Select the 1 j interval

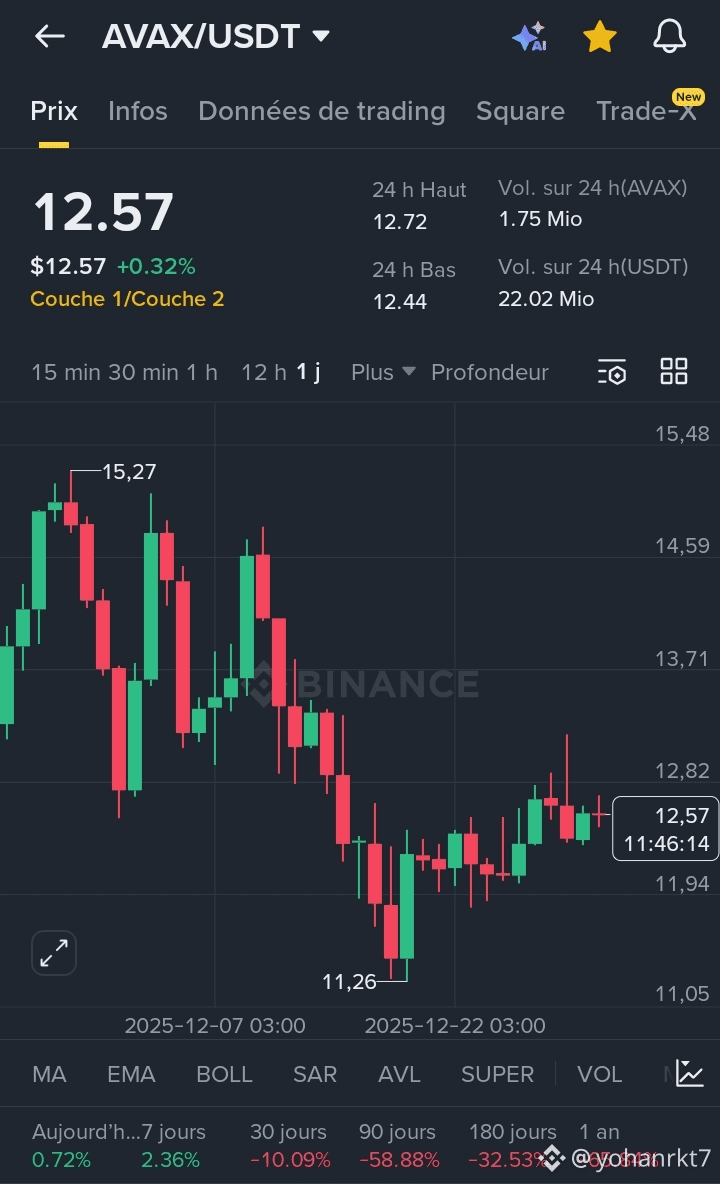[308, 372]
